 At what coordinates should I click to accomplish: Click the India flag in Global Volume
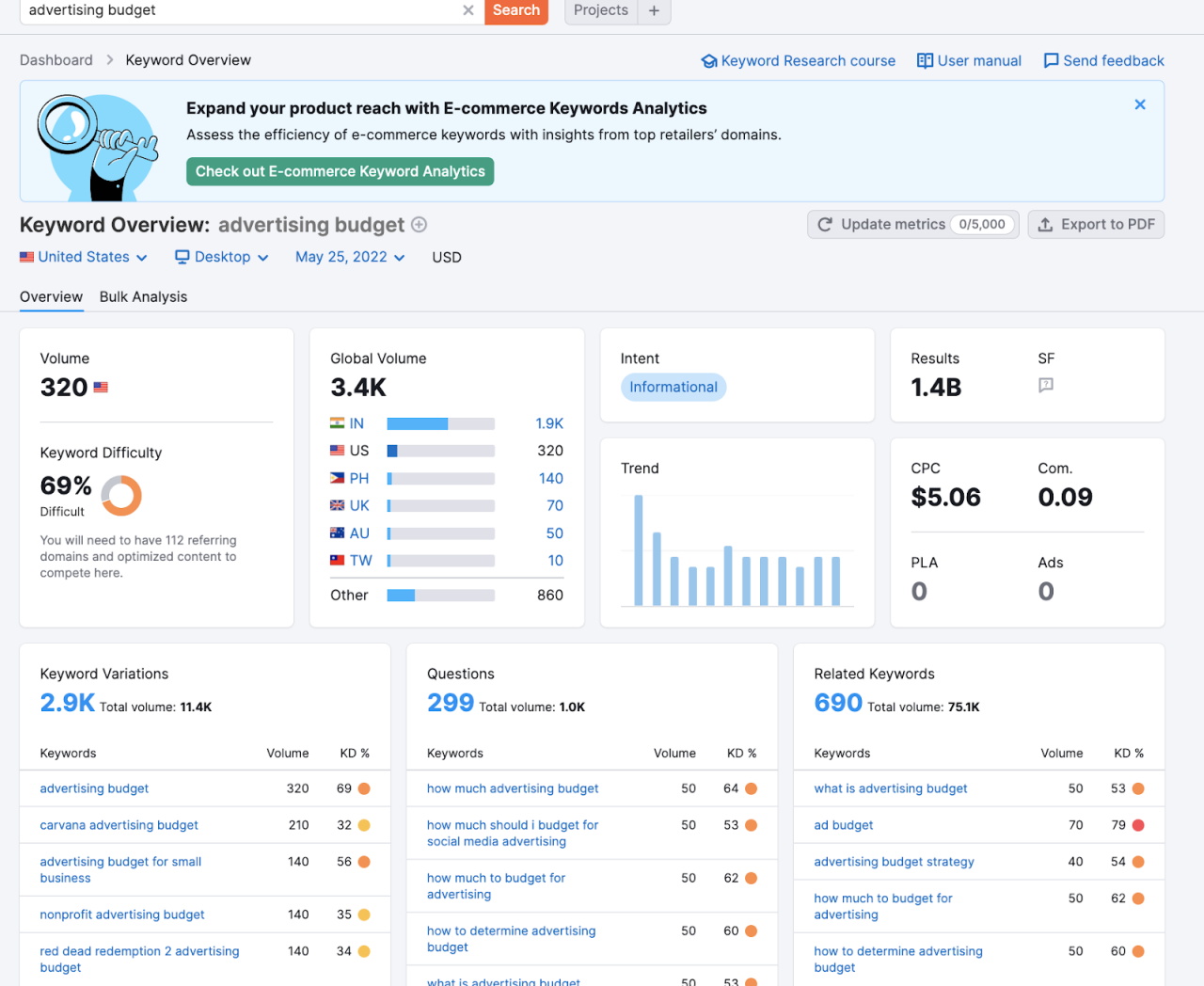(337, 423)
